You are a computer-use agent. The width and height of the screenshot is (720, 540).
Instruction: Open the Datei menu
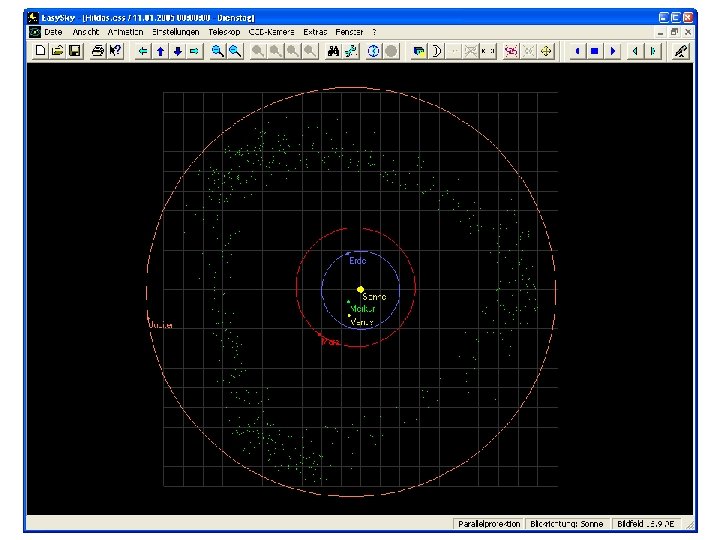tap(53, 32)
